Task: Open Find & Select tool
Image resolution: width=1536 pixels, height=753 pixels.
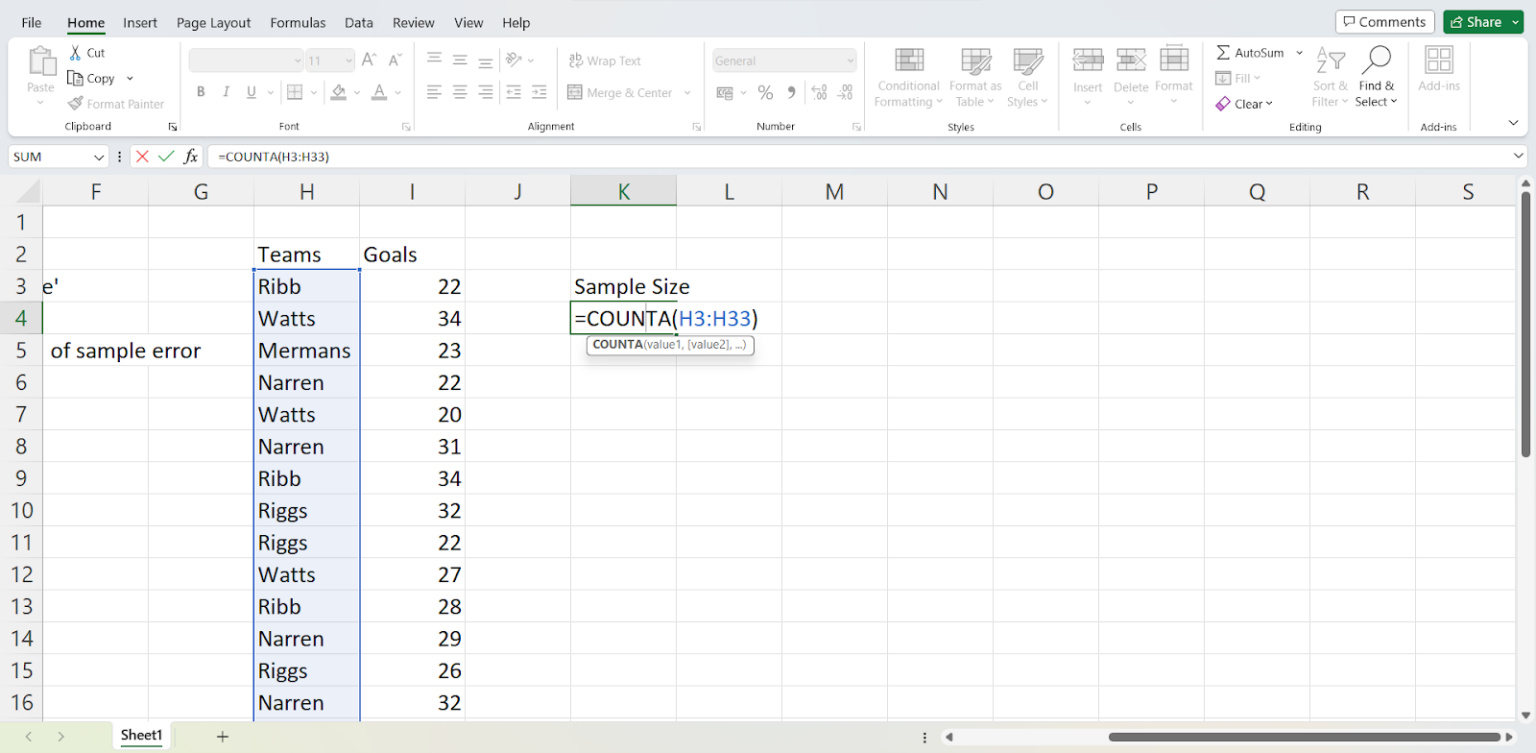Action: pos(1377,78)
